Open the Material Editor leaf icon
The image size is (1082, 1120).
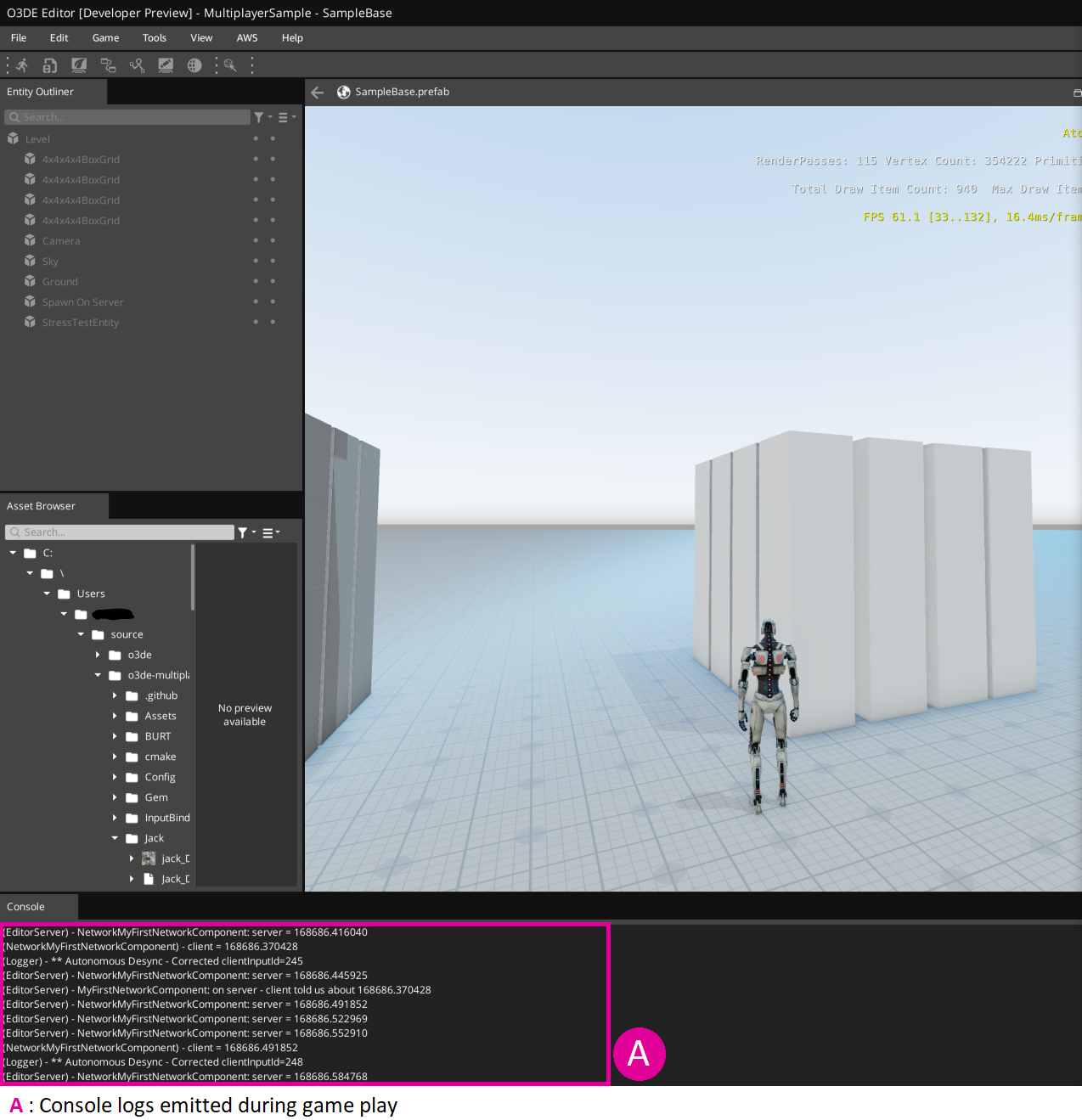tap(78, 65)
